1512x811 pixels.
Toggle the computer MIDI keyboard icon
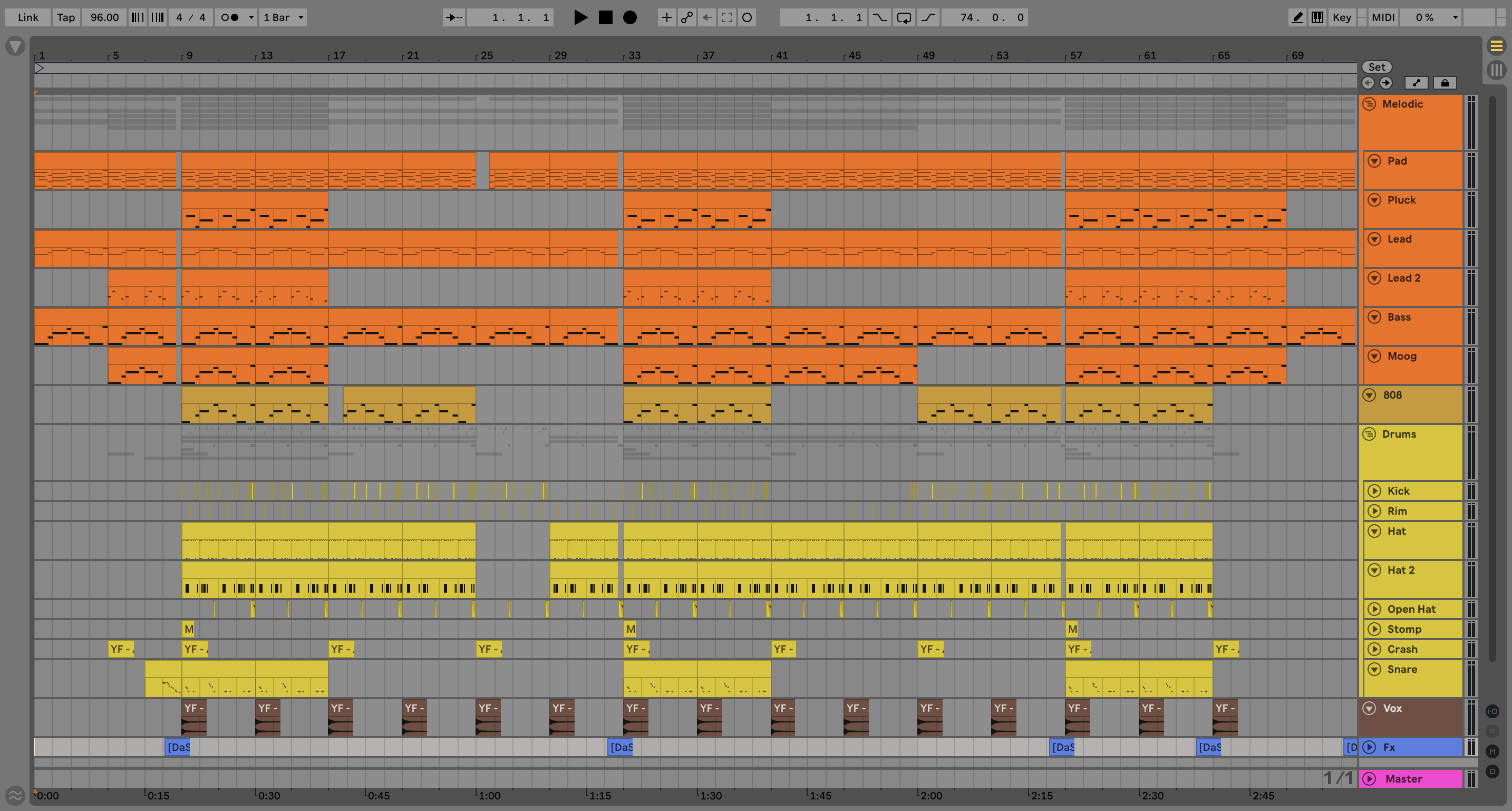(x=1317, y=17)
